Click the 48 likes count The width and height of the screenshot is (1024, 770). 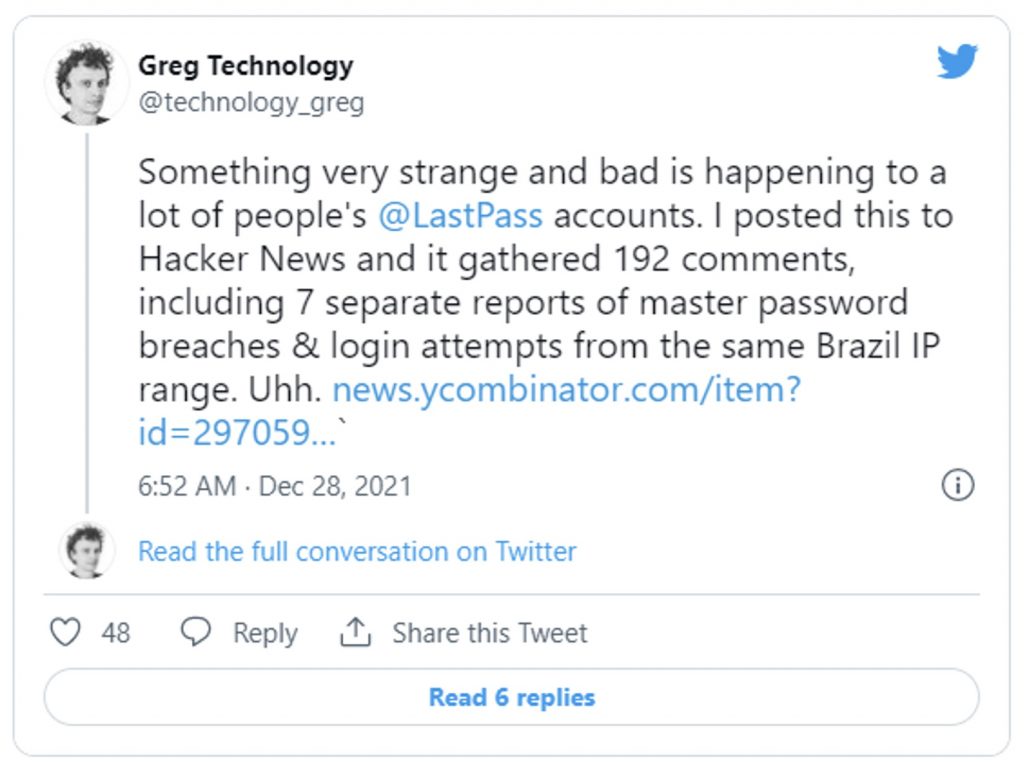(x=116, y=633)
